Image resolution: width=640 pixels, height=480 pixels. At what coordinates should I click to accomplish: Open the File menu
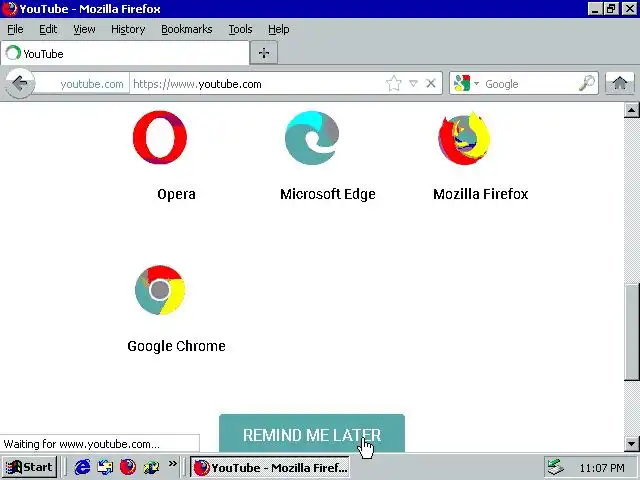click(x=15, y=29)
